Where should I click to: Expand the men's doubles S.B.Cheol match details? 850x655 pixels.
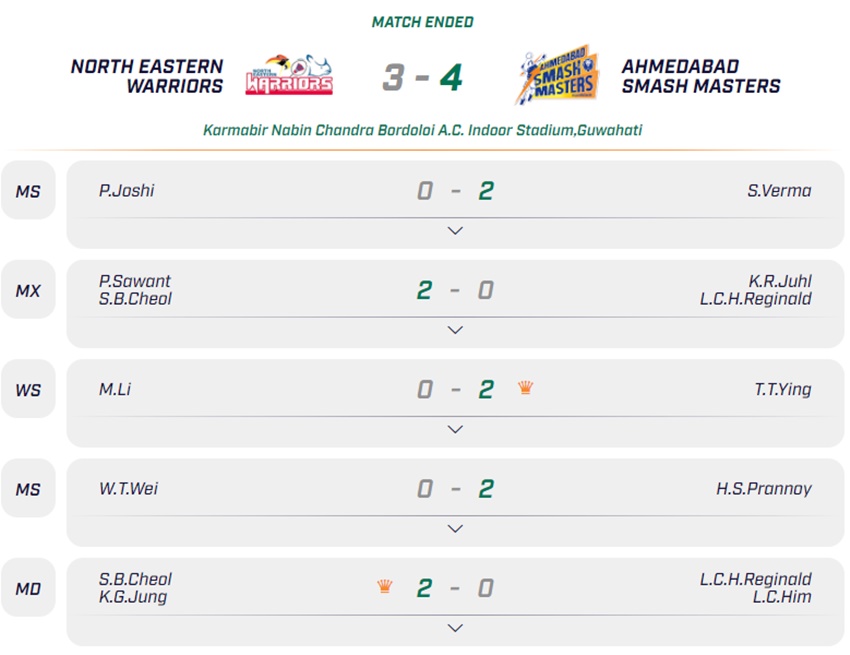click(x=455, y=628)
